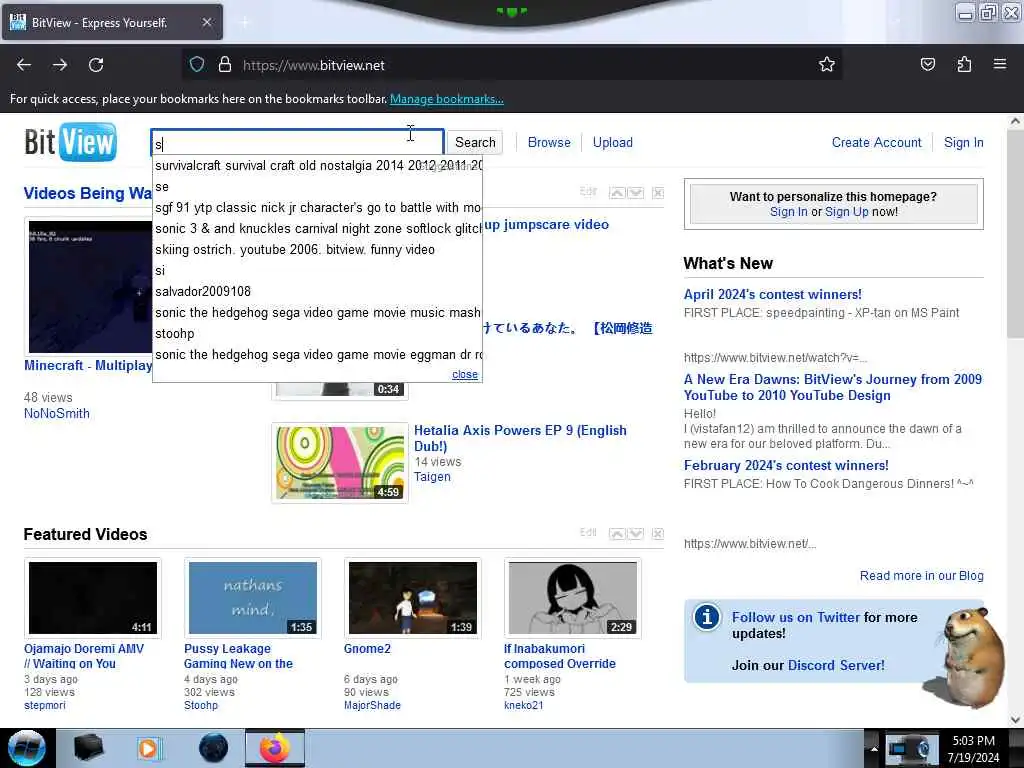Move Featured Videos module down
The image size is (1024, 768).
(635, 534)
